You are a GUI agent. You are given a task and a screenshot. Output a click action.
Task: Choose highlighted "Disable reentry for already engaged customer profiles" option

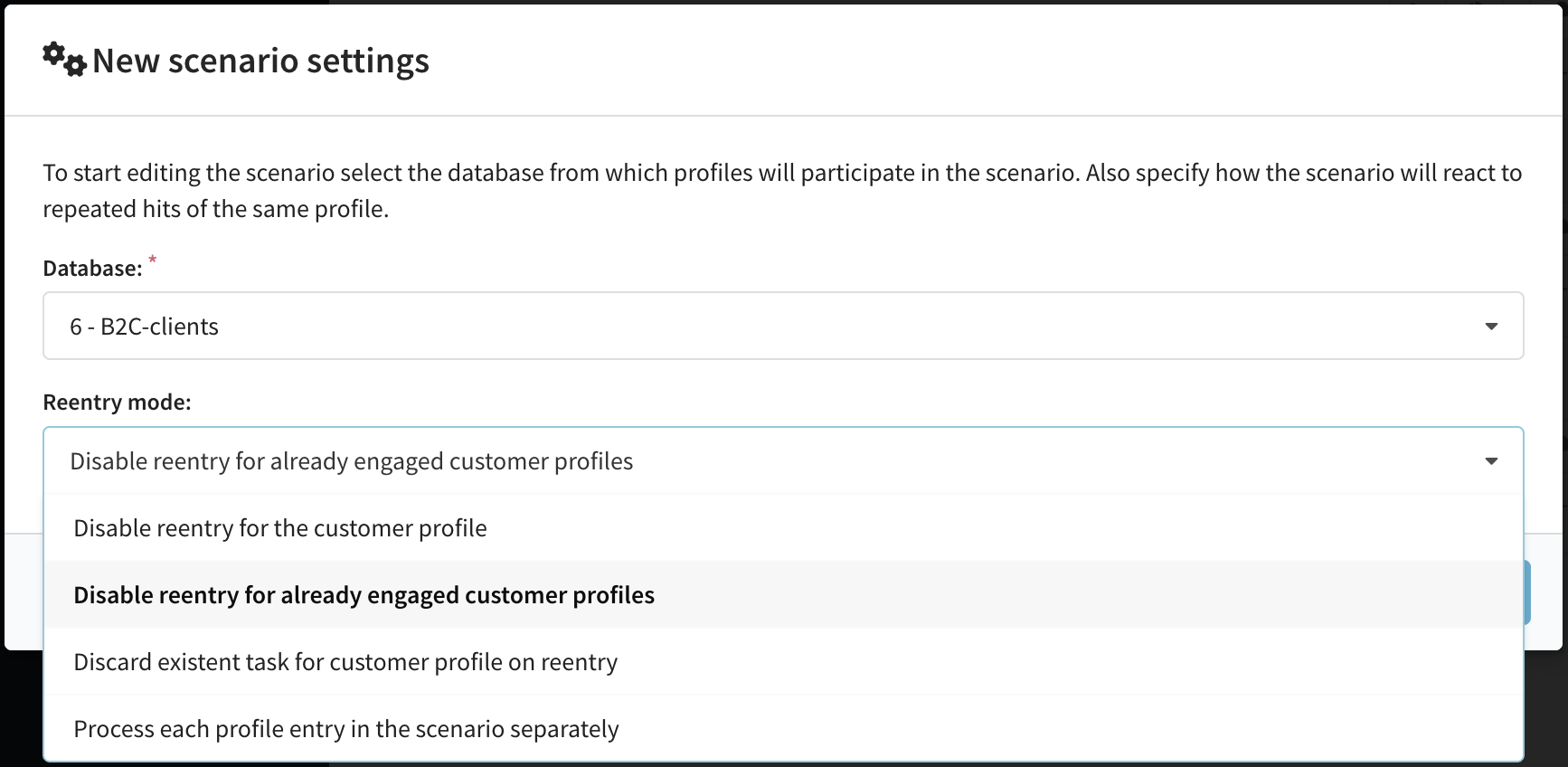tap(783, 595)
